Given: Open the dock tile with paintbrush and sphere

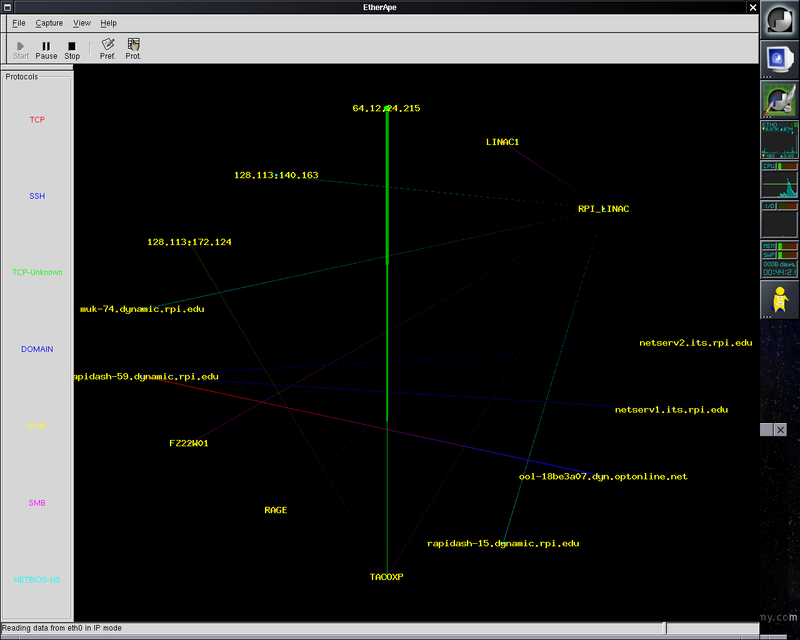Looking at the screenshot, I should [780, 99].
